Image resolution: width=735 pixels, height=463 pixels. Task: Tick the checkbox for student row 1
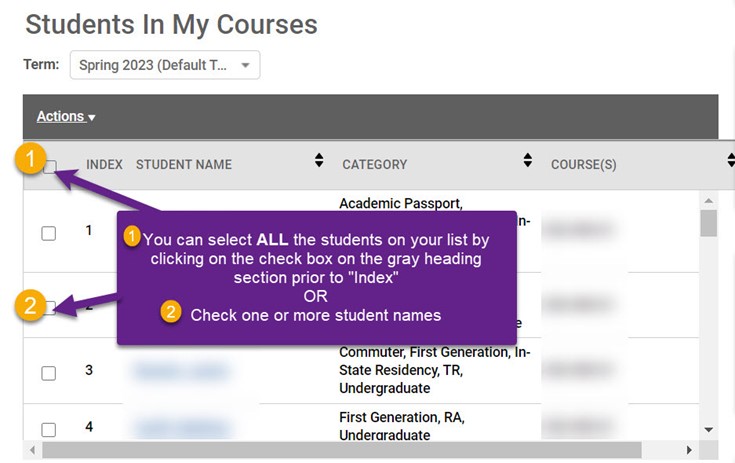coord(48,233)
